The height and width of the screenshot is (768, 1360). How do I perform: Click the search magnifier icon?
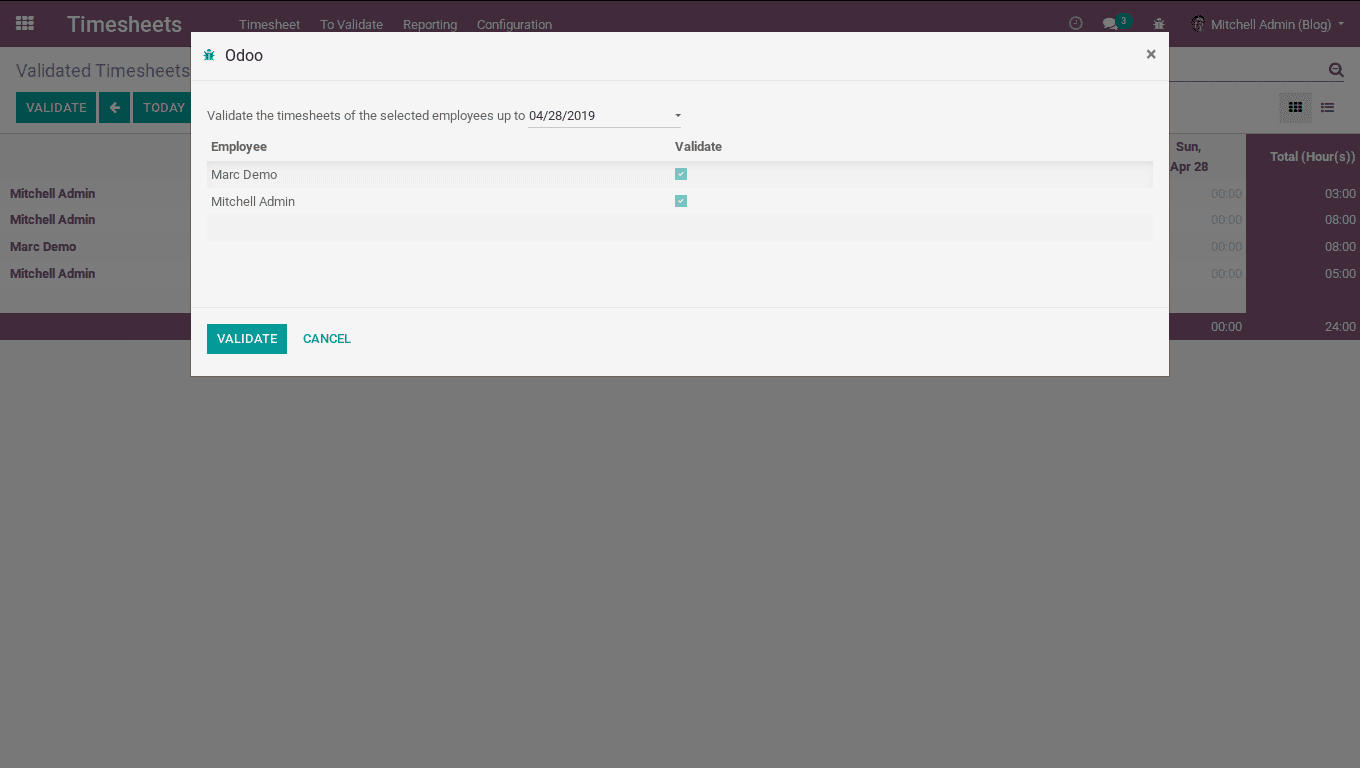point(1336,70)
